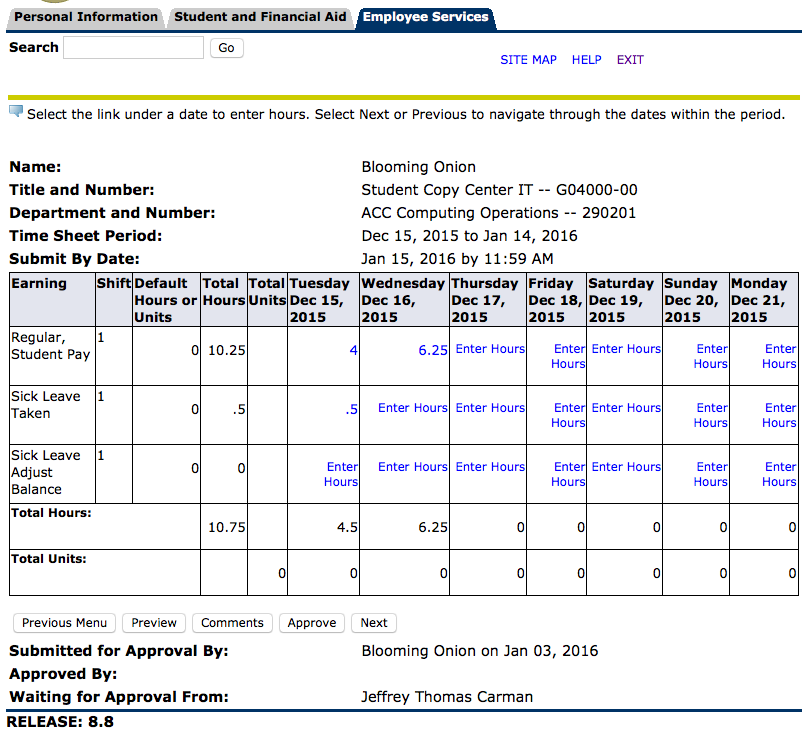Image resolution: width=806 pixels, height=736 pixels.
Task: Enter Hours for Sick Leave Adjust Balance on Friday Dec 18
Action: [568, 474]
